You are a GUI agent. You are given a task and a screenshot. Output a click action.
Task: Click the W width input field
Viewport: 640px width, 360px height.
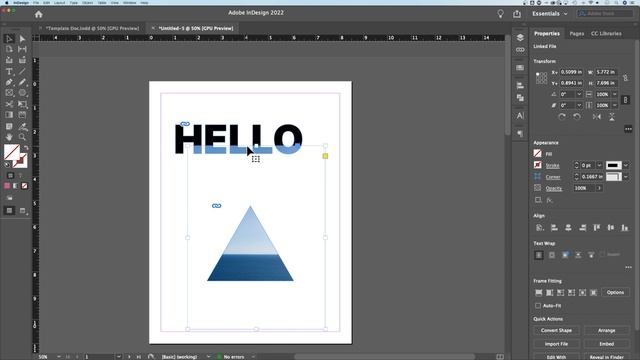pyautogui.click(x=606, y=72)
